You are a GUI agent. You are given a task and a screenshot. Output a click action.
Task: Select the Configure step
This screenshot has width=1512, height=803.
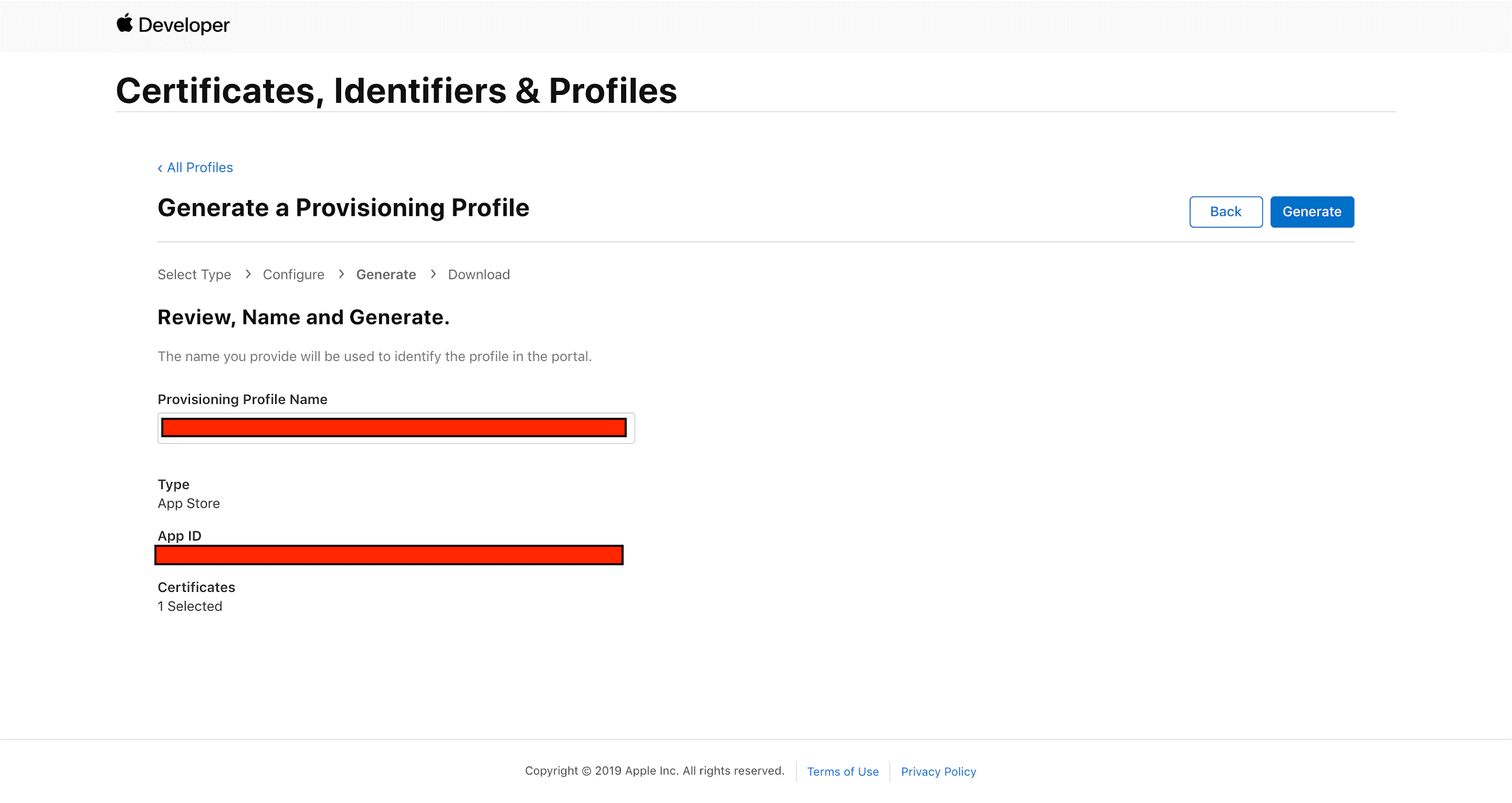pyautogui.click(x=293, y=275)
